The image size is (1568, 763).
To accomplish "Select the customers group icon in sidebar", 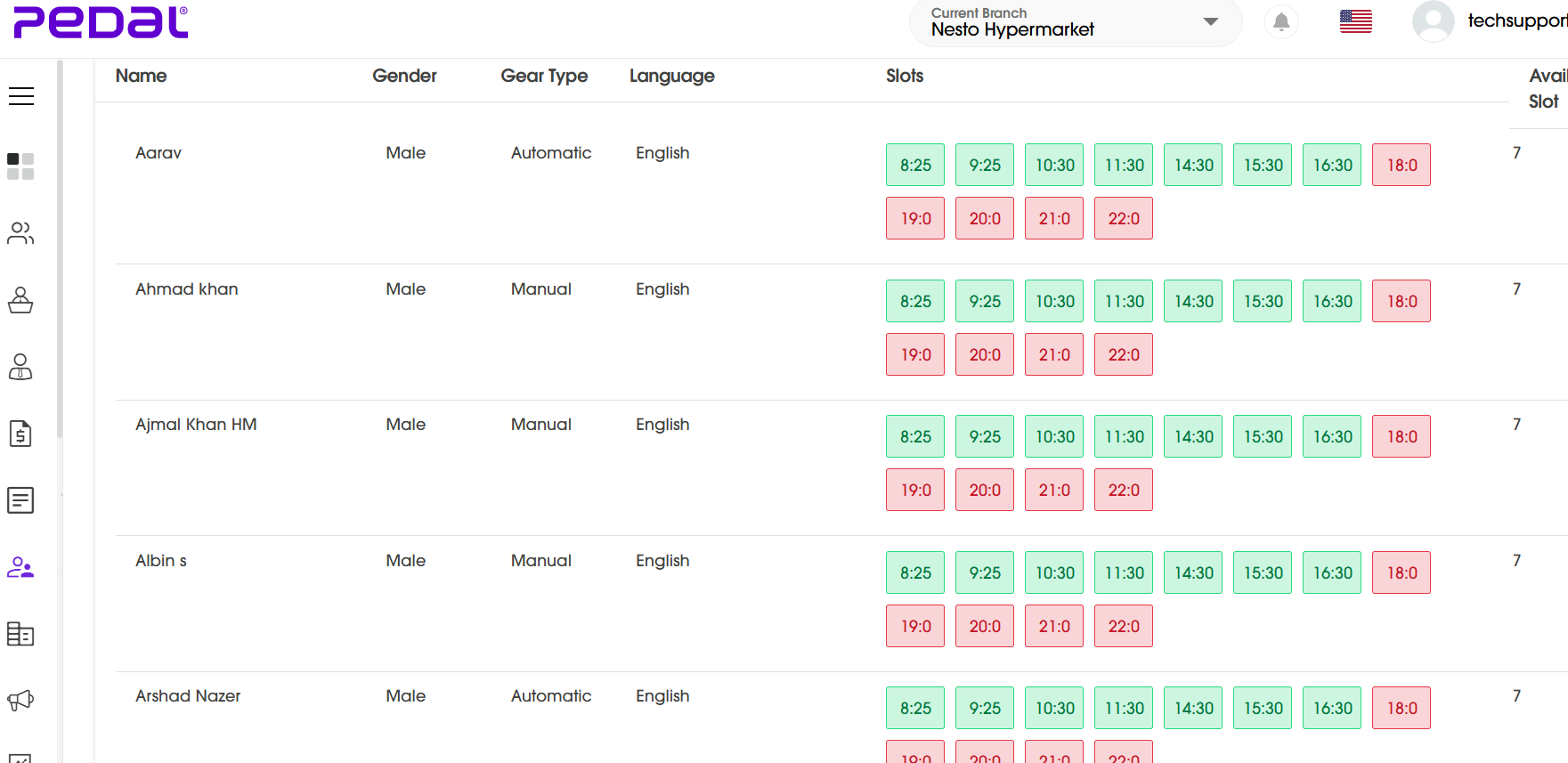I will pos(20,233).
